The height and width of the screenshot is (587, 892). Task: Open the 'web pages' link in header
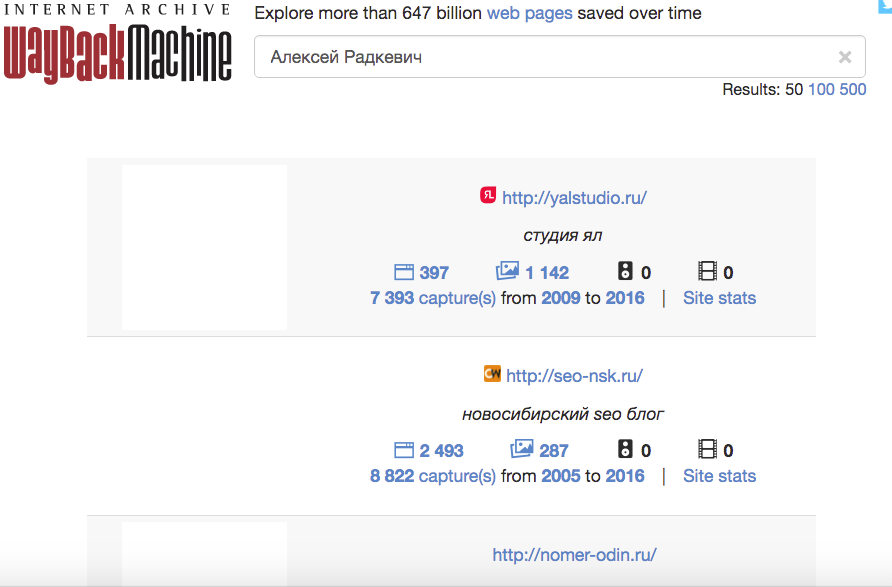[x=530, y=13]
